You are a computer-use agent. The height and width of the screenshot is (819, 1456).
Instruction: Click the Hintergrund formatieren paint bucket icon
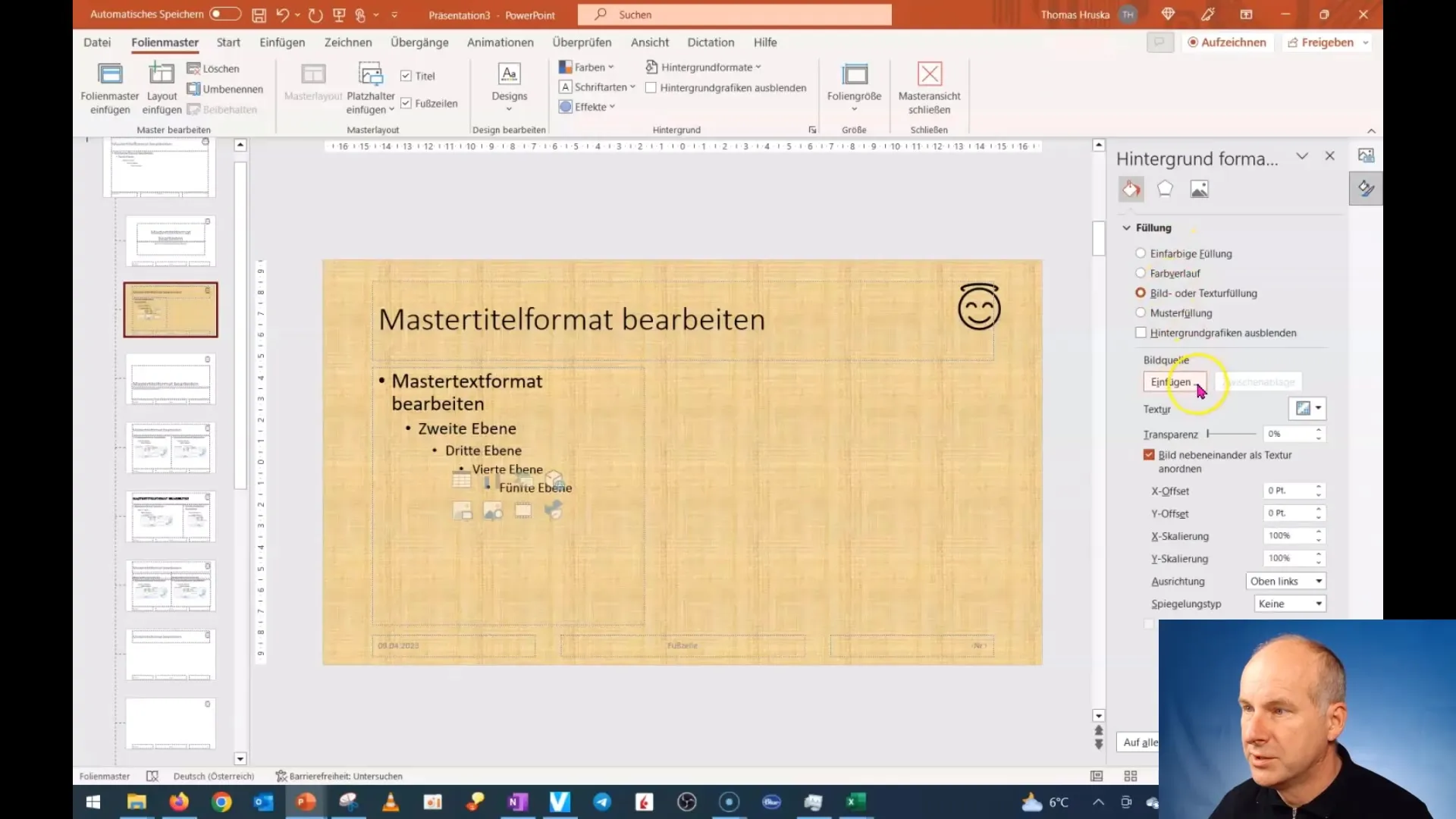pos(1131,189)
